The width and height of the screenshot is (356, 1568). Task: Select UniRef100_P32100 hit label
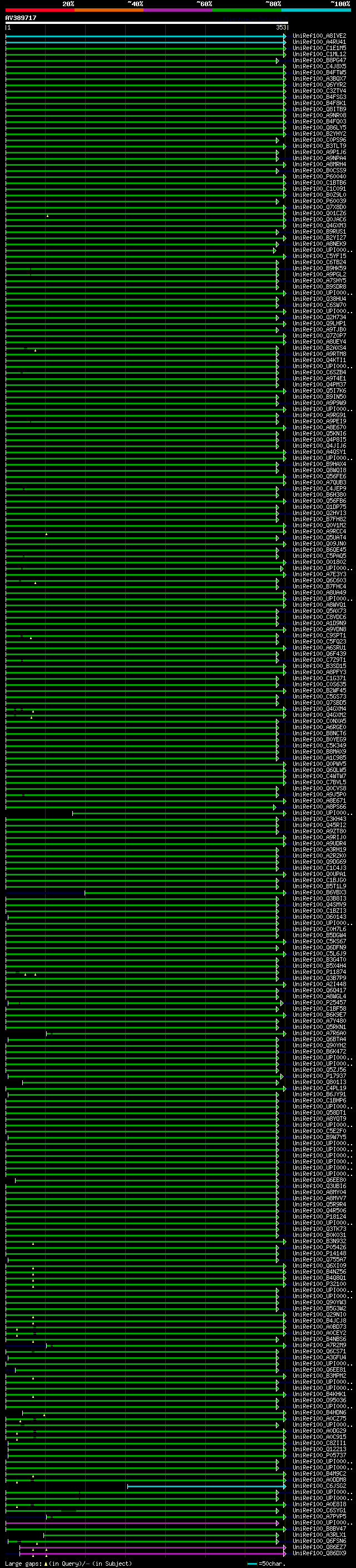[x=319, y=1283]
